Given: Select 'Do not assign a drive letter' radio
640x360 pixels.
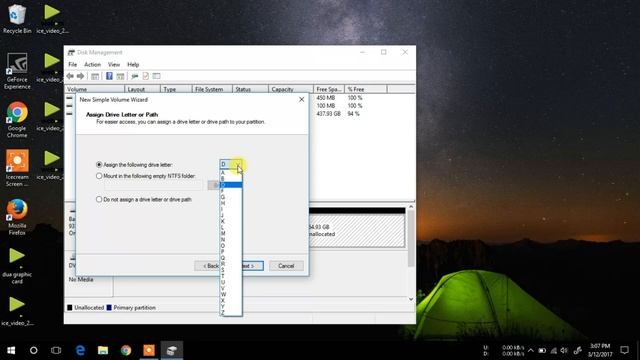Looking at the screenshot, I should pyautogui.click(x=99, y=199).
